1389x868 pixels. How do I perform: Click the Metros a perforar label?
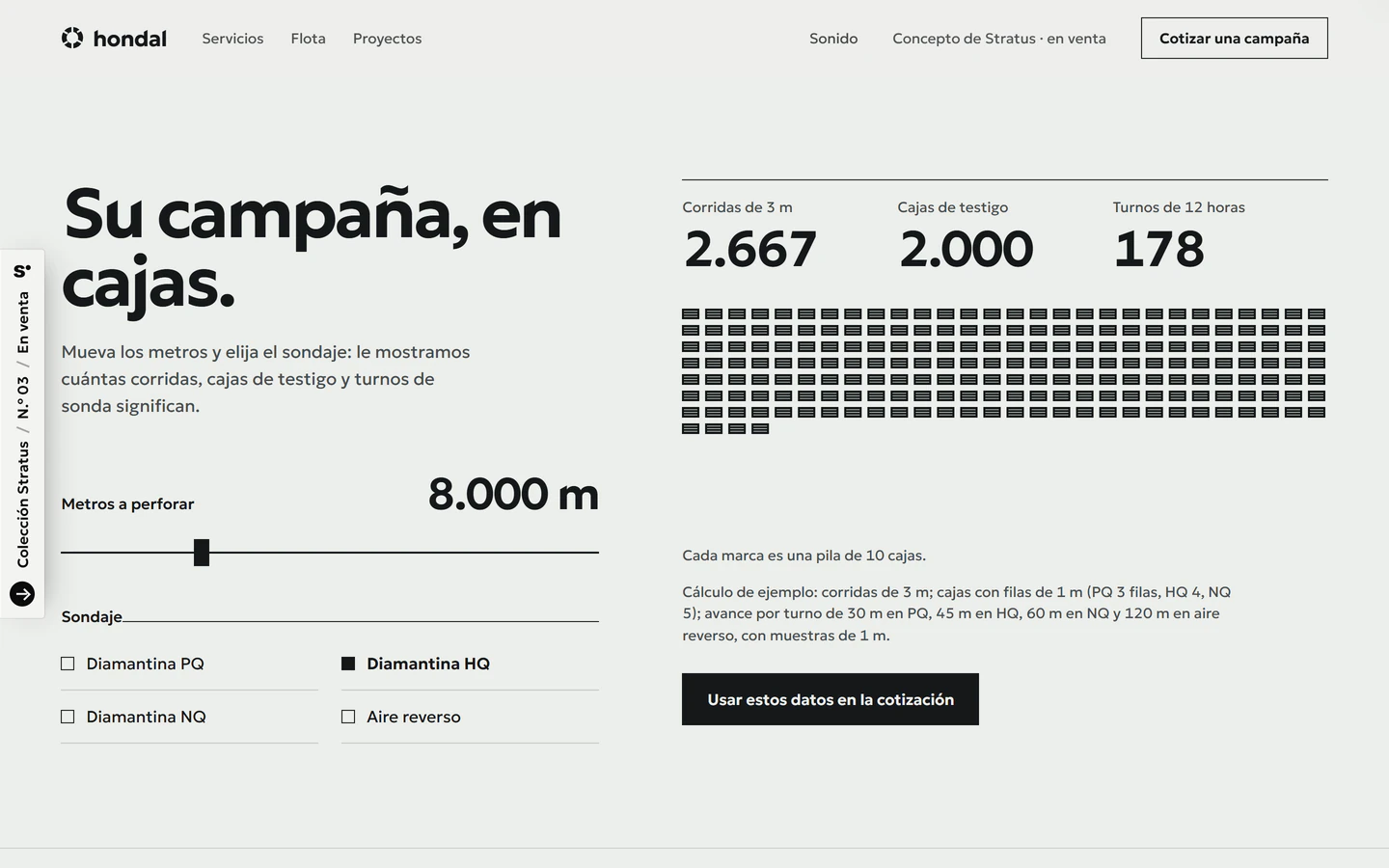[127, 503]
